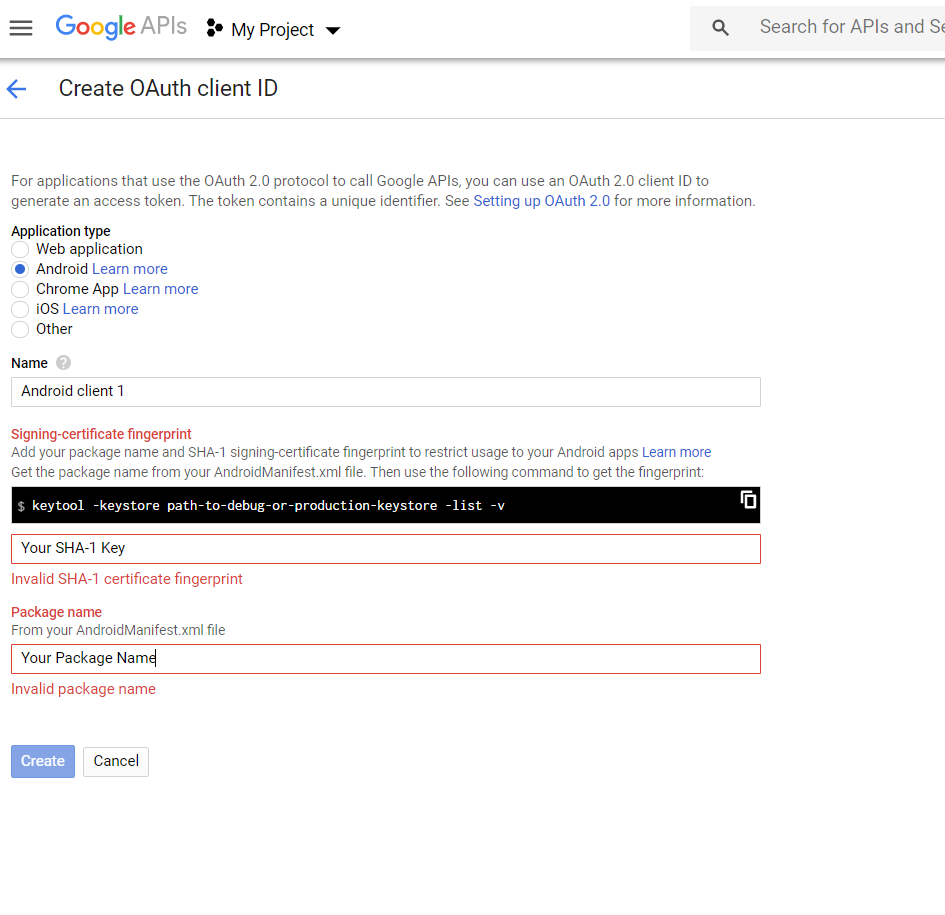Click the Name help question icon
This screenshot has width=945, height=915.
[x=63, y=363]
